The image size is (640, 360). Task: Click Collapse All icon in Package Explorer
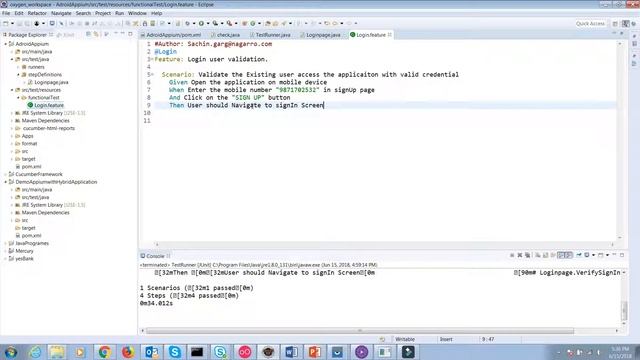pos(88,34)
